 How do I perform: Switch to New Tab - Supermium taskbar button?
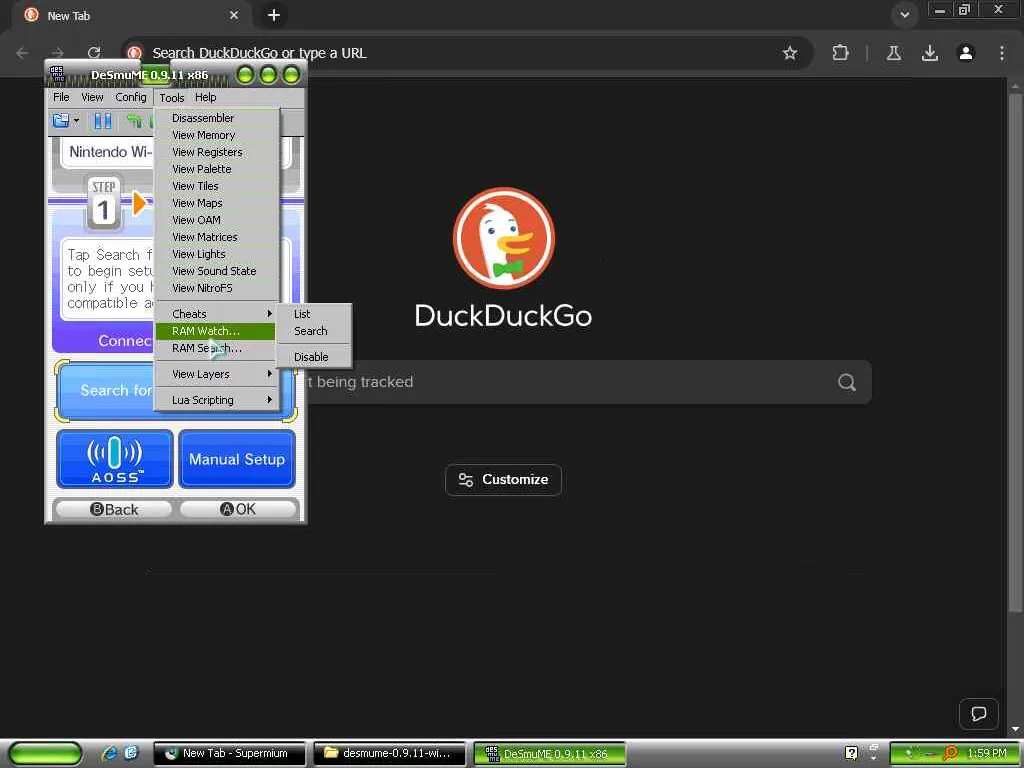[229, 754]
